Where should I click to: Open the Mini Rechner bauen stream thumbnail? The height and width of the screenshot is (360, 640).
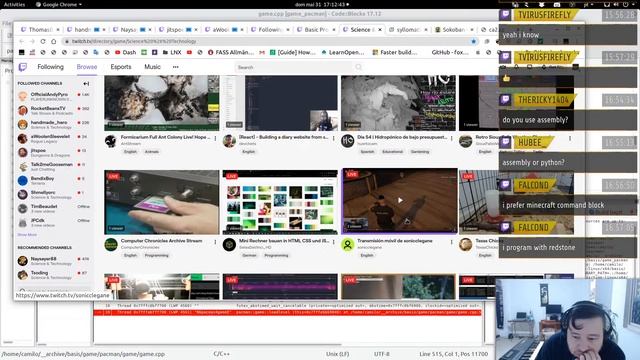[x=280, y=202]
